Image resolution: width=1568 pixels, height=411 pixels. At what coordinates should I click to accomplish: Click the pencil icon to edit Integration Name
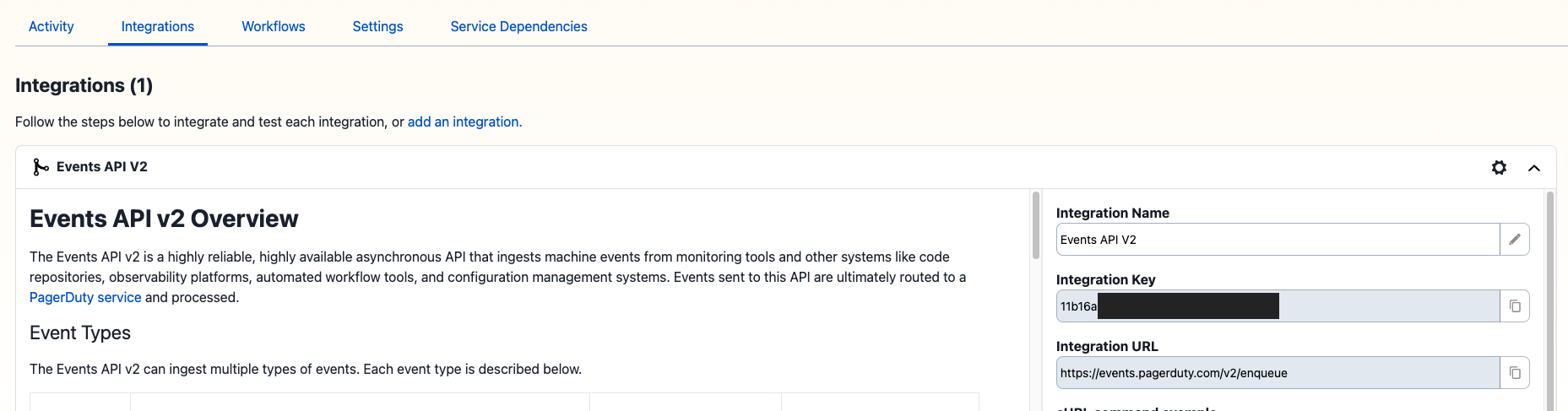[1515, 240]
